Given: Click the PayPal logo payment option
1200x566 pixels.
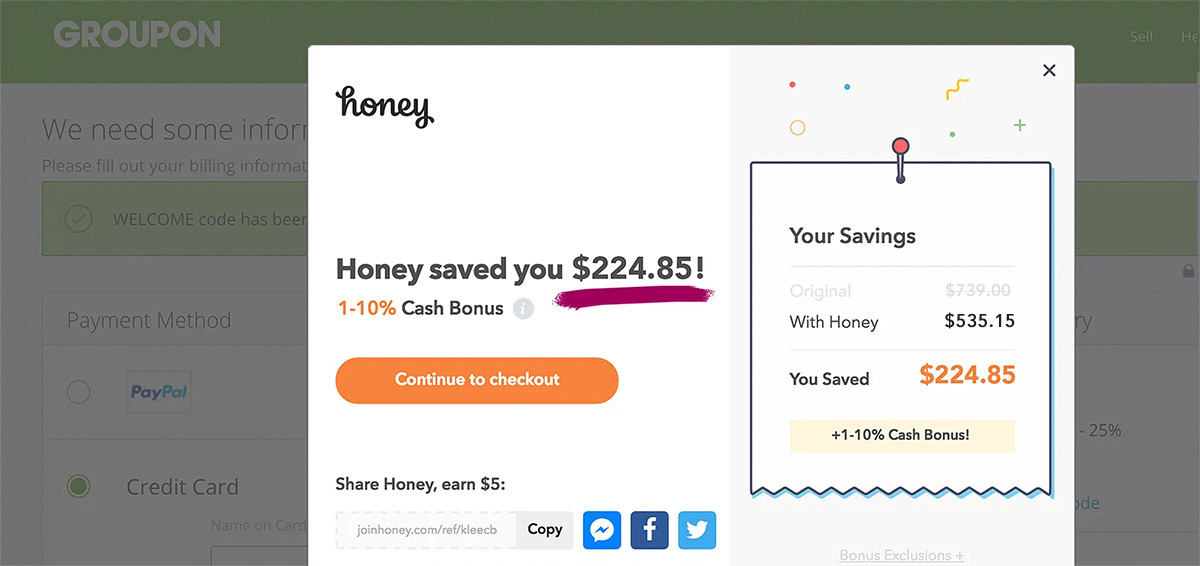Looking at the screenshot, I should pos(159,392).
